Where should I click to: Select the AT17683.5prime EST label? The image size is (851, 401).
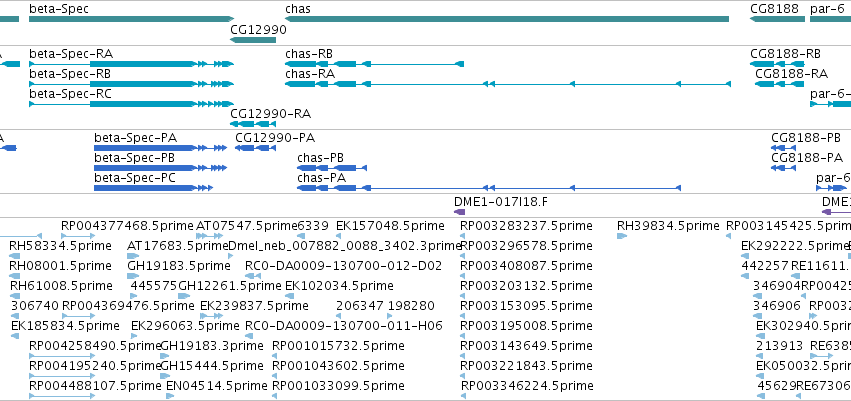tap(177, 246)
